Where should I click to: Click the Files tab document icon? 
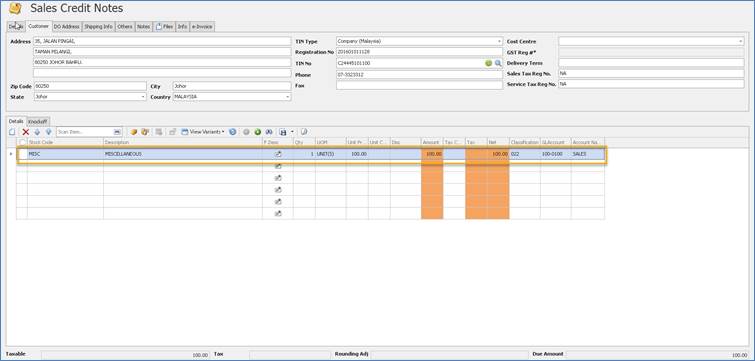click(158, 26)
